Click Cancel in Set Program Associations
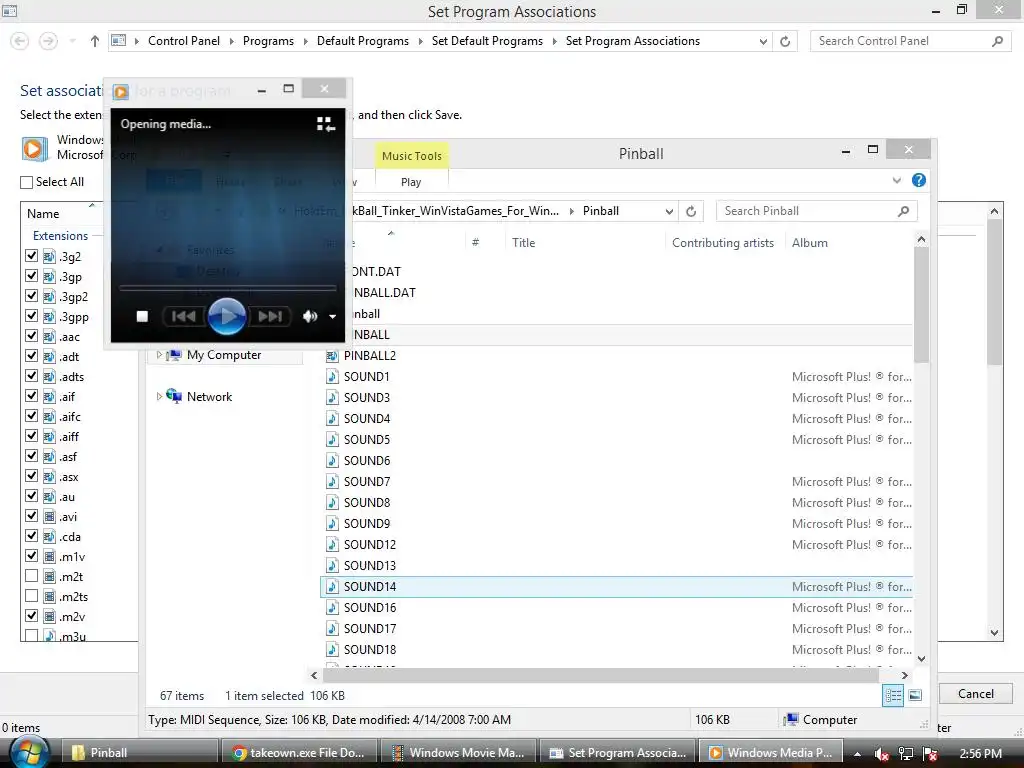Image resolution: width=1024 pixels, height=768 pixels. pyautogui.click(x=976, y=694)
